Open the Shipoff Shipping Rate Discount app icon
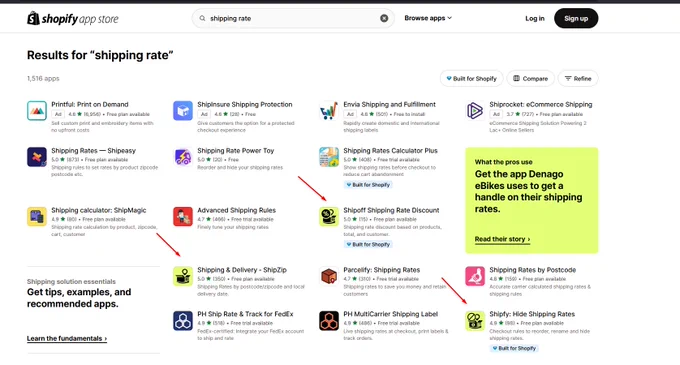 click(329, 216)
